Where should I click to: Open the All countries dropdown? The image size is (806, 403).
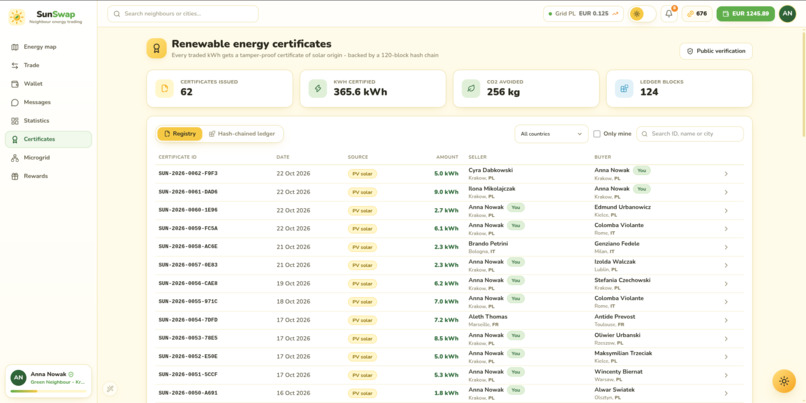click(x=552, y=134)
